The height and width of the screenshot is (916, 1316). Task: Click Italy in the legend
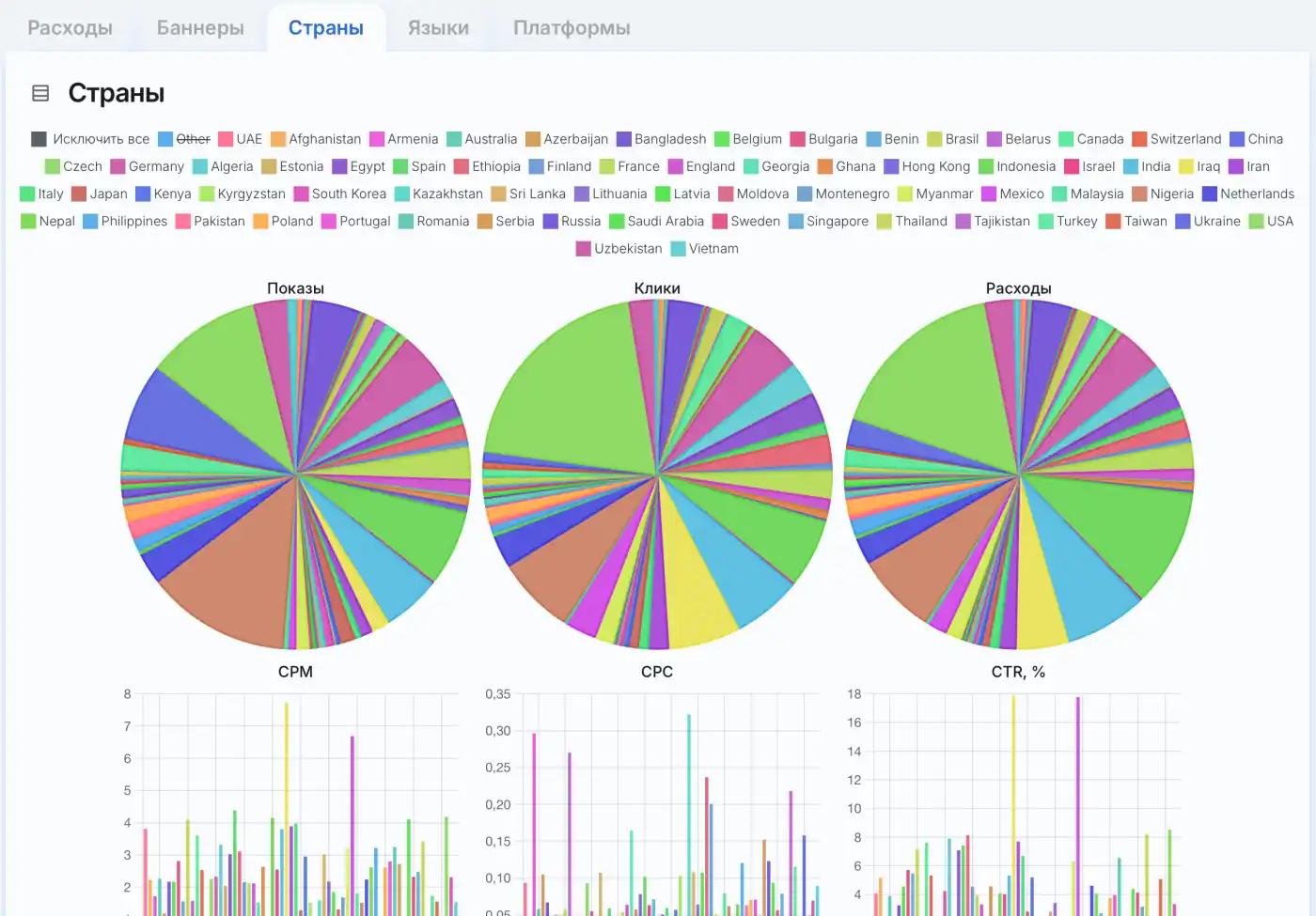click(42, 194)
